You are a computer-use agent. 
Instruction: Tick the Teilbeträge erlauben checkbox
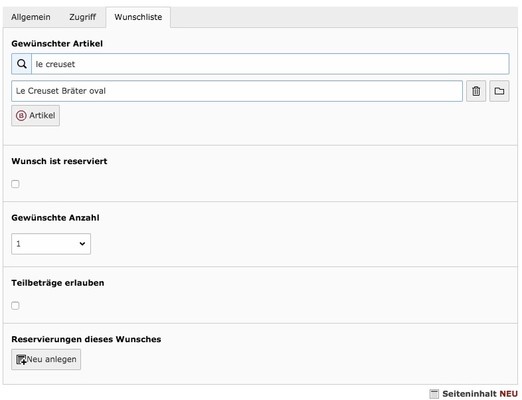[15, 306]
